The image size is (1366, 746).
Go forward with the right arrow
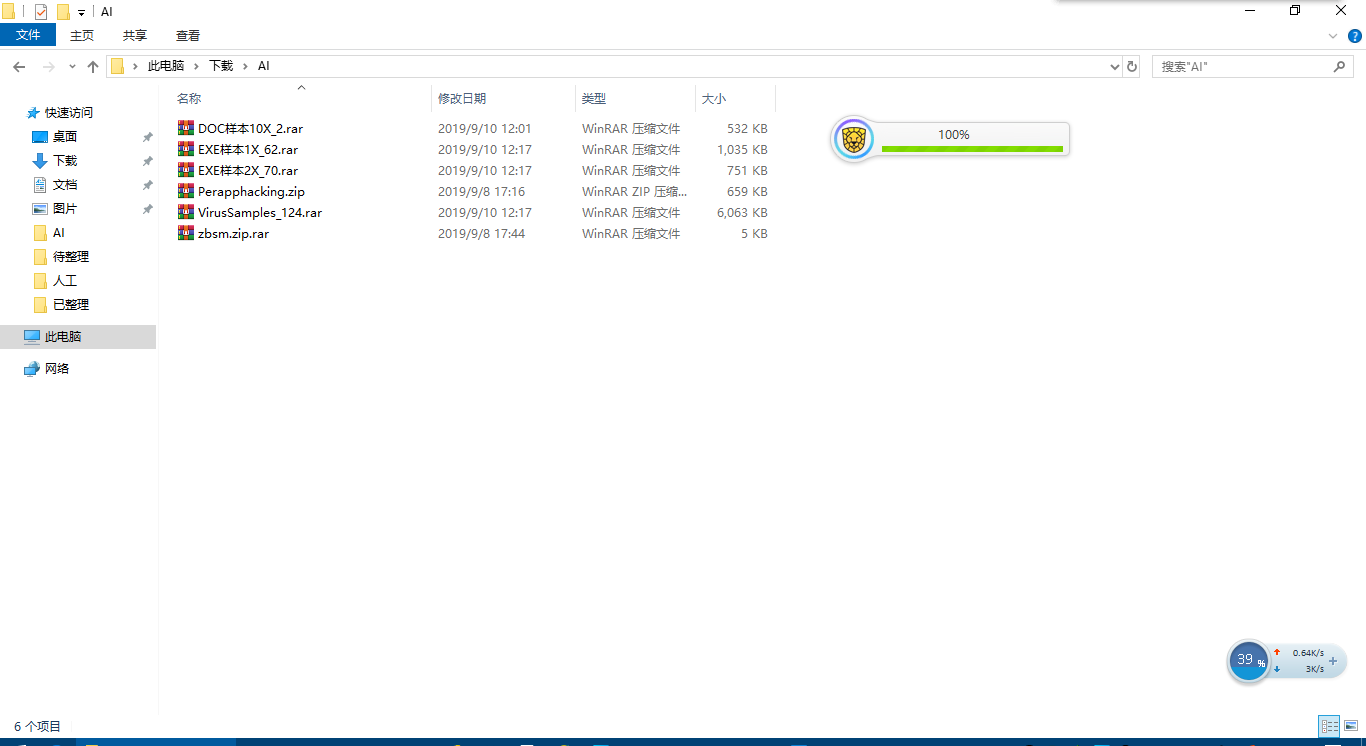coord(48,66)
